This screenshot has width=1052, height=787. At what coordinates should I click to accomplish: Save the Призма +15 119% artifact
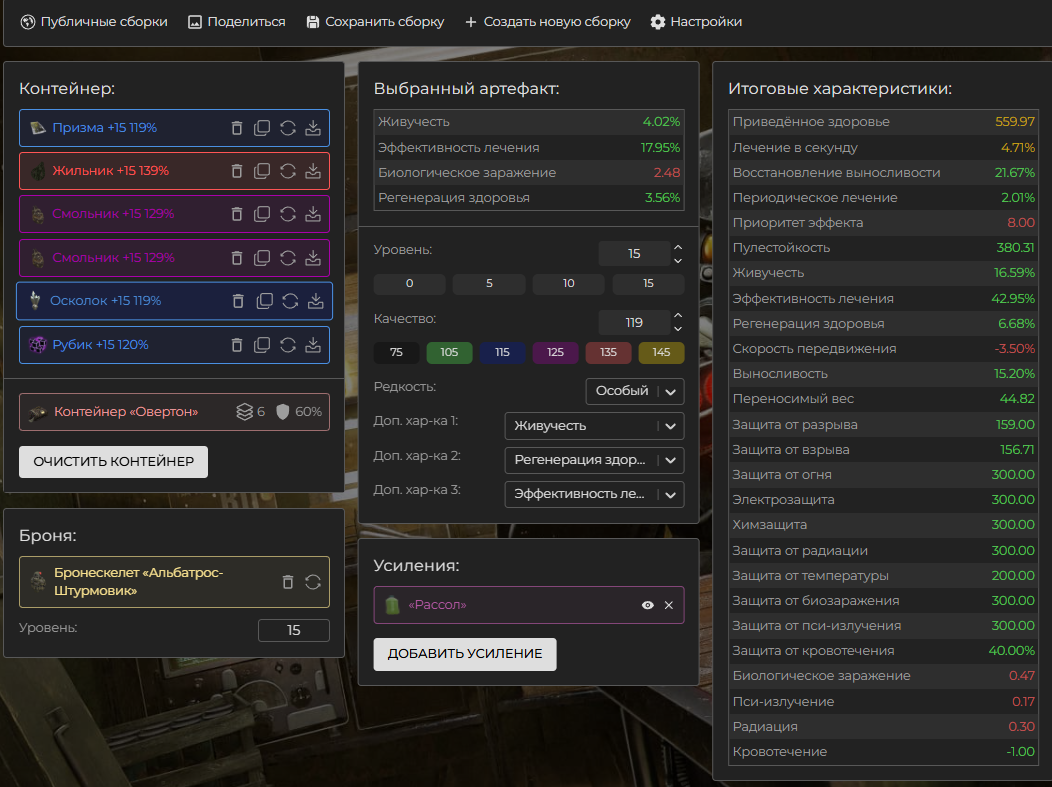313,128
